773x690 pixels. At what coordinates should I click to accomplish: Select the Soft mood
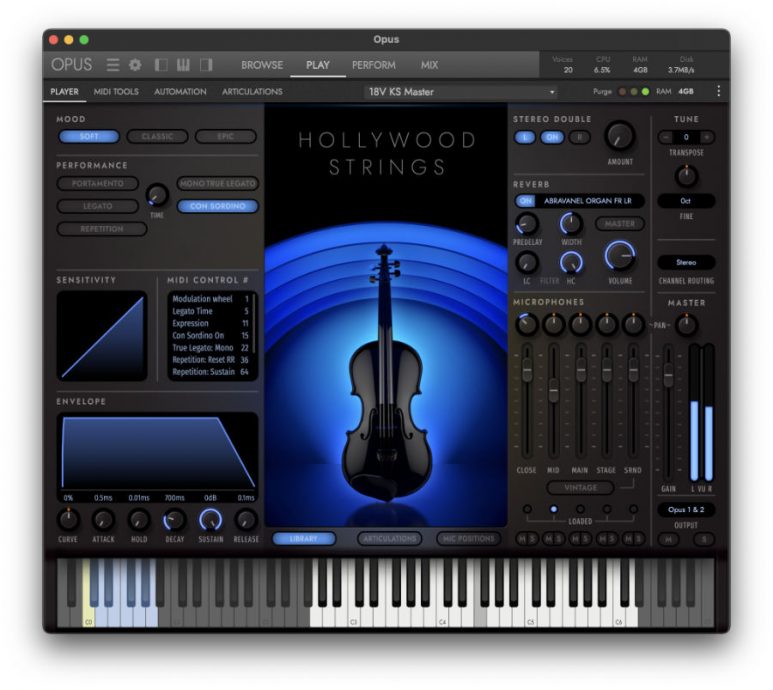[x=89, y=137]
